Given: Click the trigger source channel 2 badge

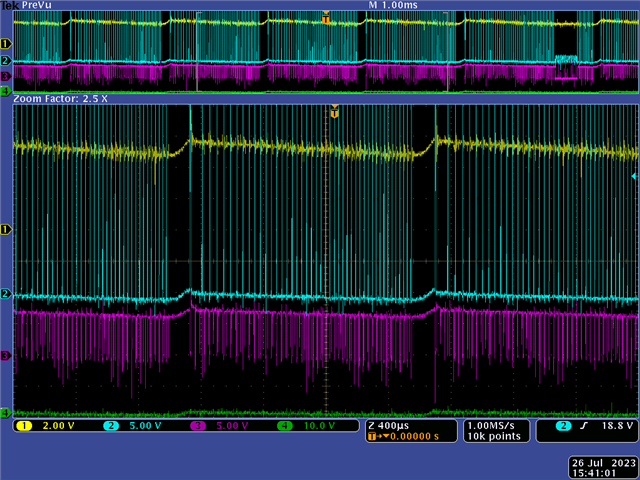Looking at the screenshot, I should [x=563, y=426].
